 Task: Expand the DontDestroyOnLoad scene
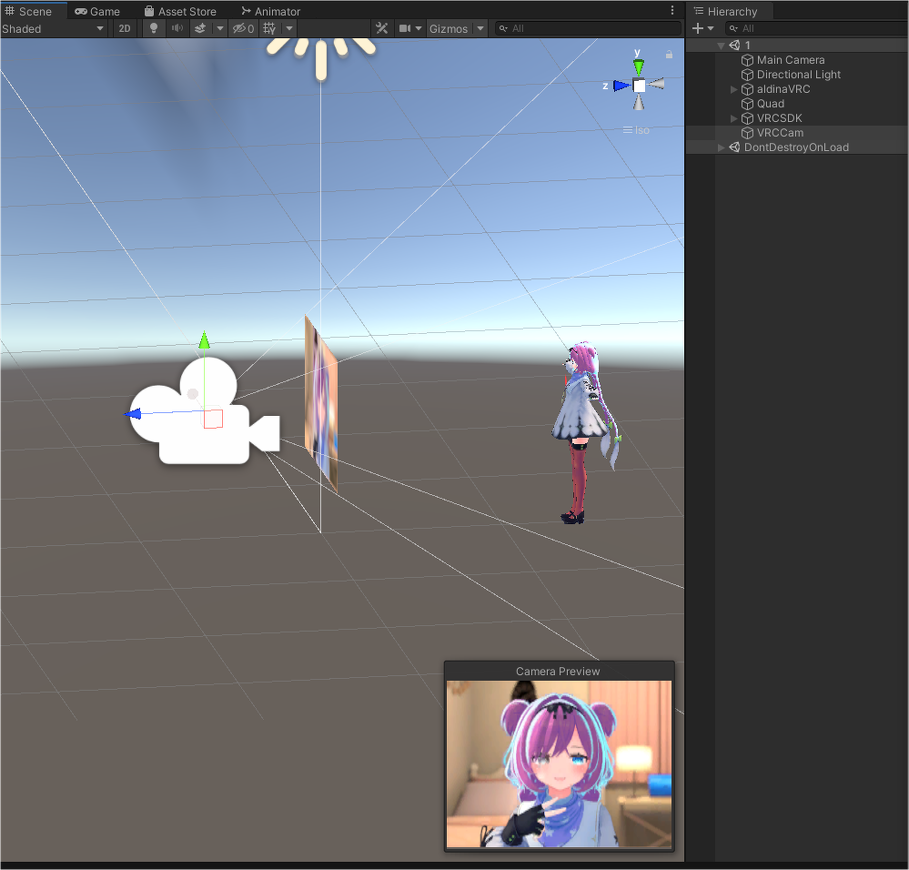(721, 147)
